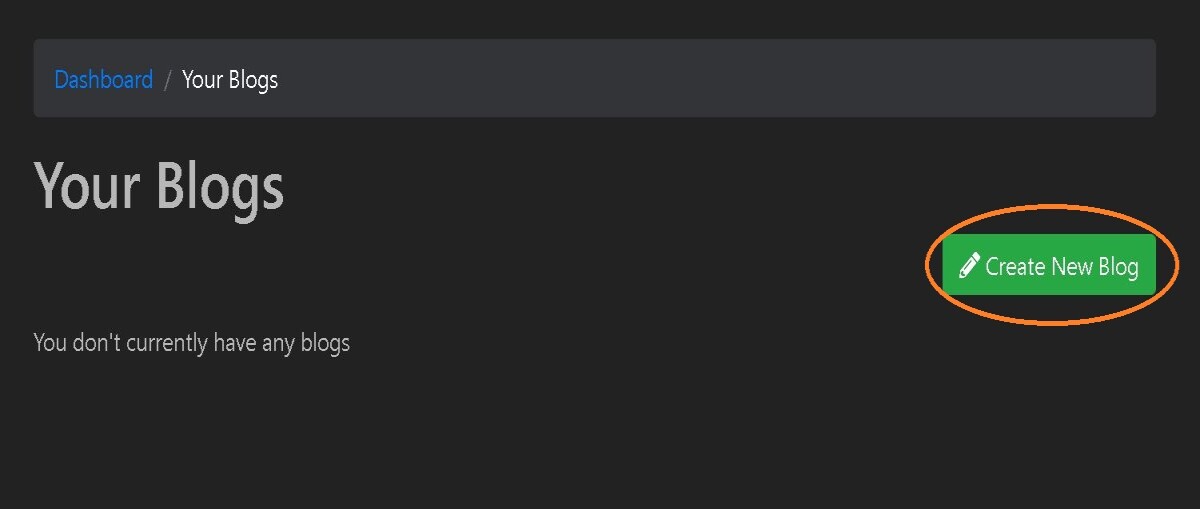Start a new blog via green button

pos(1049,265)
